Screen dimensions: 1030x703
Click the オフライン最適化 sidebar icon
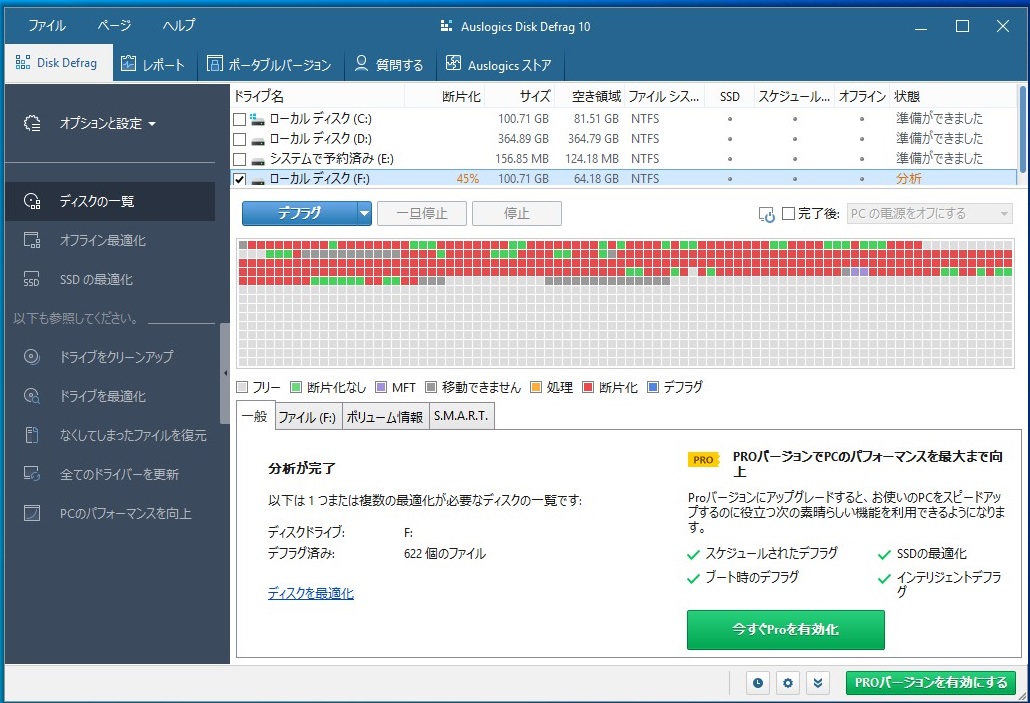pyautogui.click(x=32, y=241)
